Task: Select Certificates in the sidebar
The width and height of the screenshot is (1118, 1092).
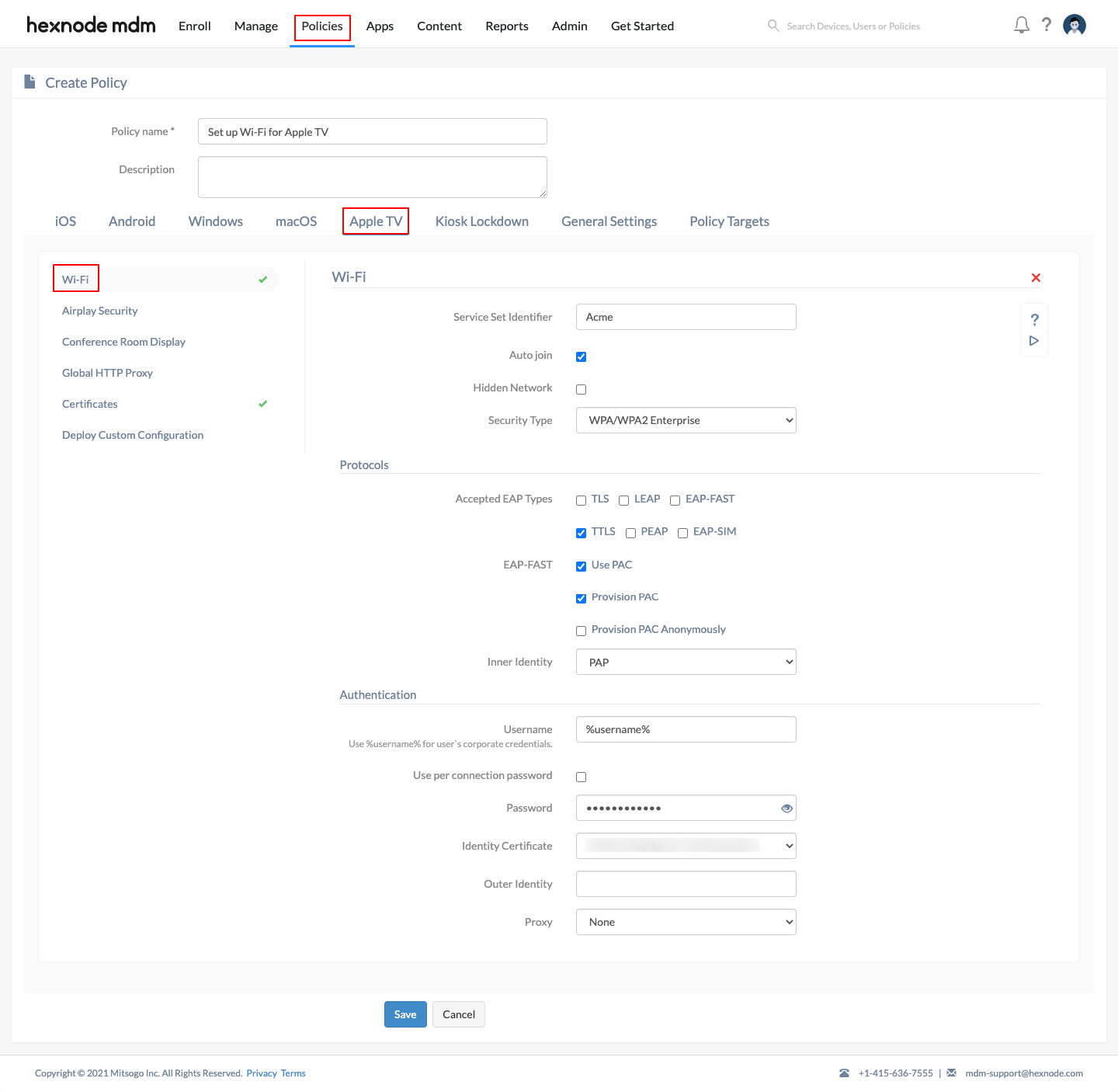Action: pos(90,404)
